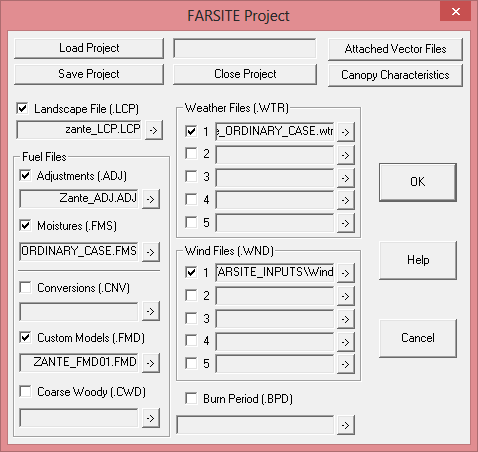Select the empty Weather File 3 field
Viewport: 478px width, 452px height.
275,177
